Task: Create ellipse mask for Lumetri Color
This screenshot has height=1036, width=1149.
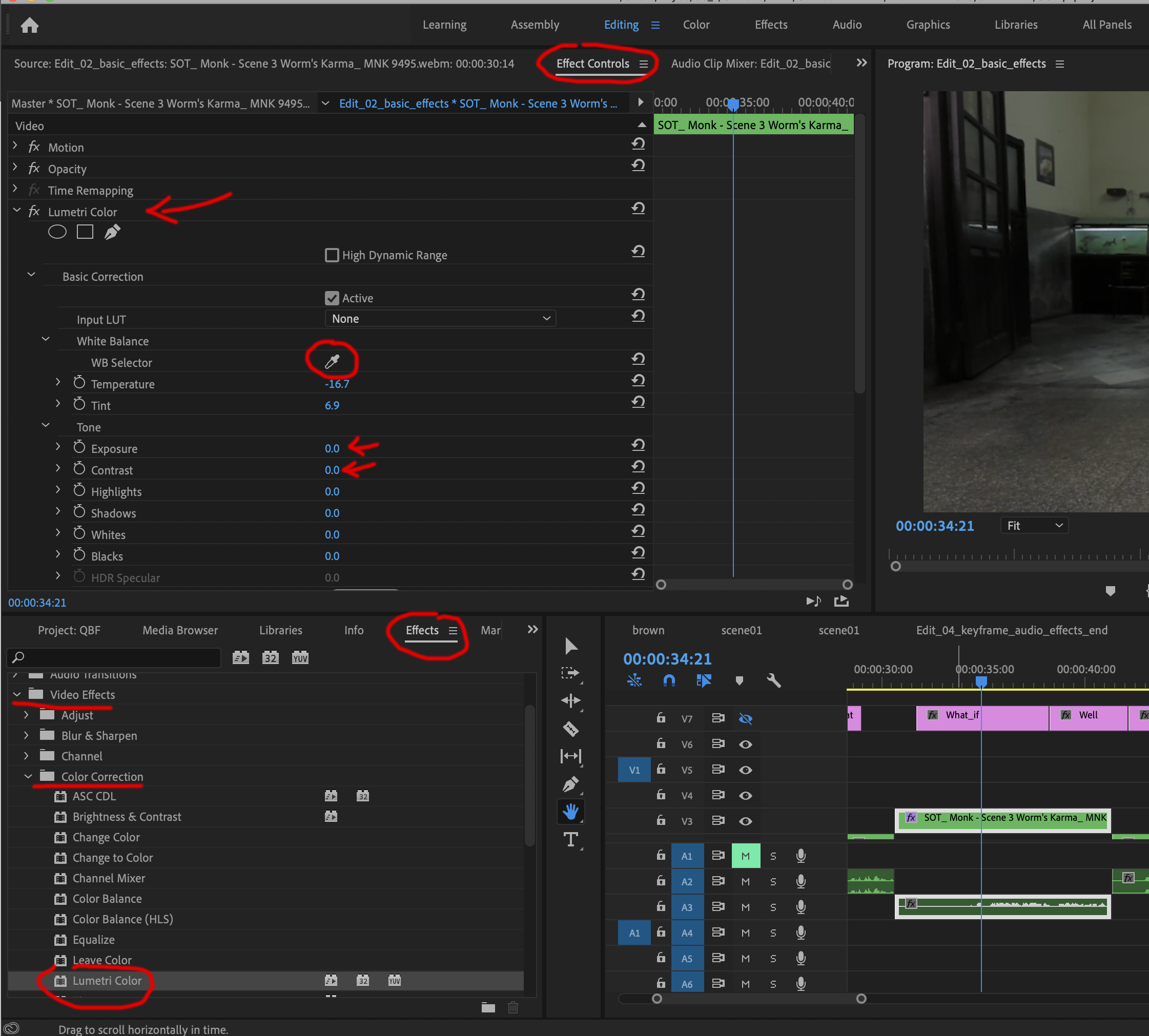Action: (x=57, y=232)
